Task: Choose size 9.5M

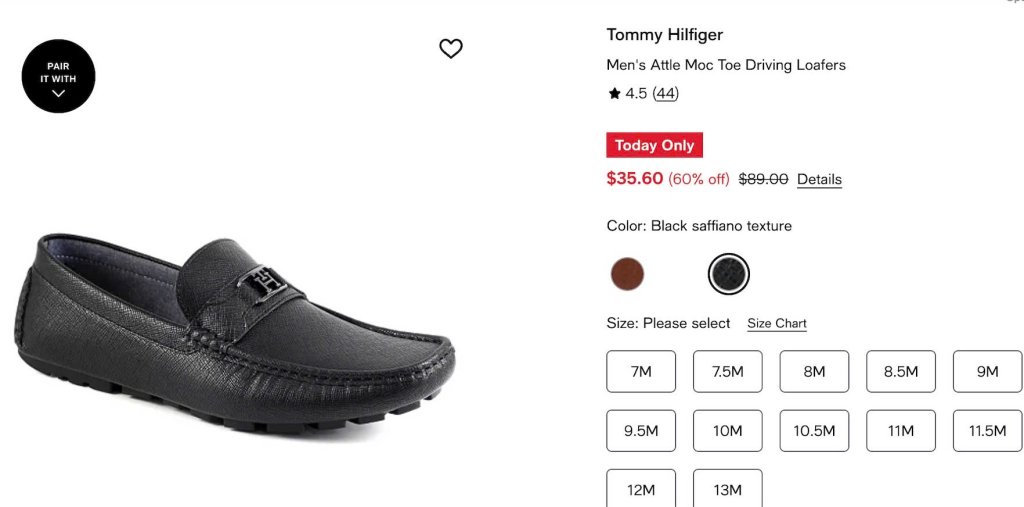Action: point(641,431)
